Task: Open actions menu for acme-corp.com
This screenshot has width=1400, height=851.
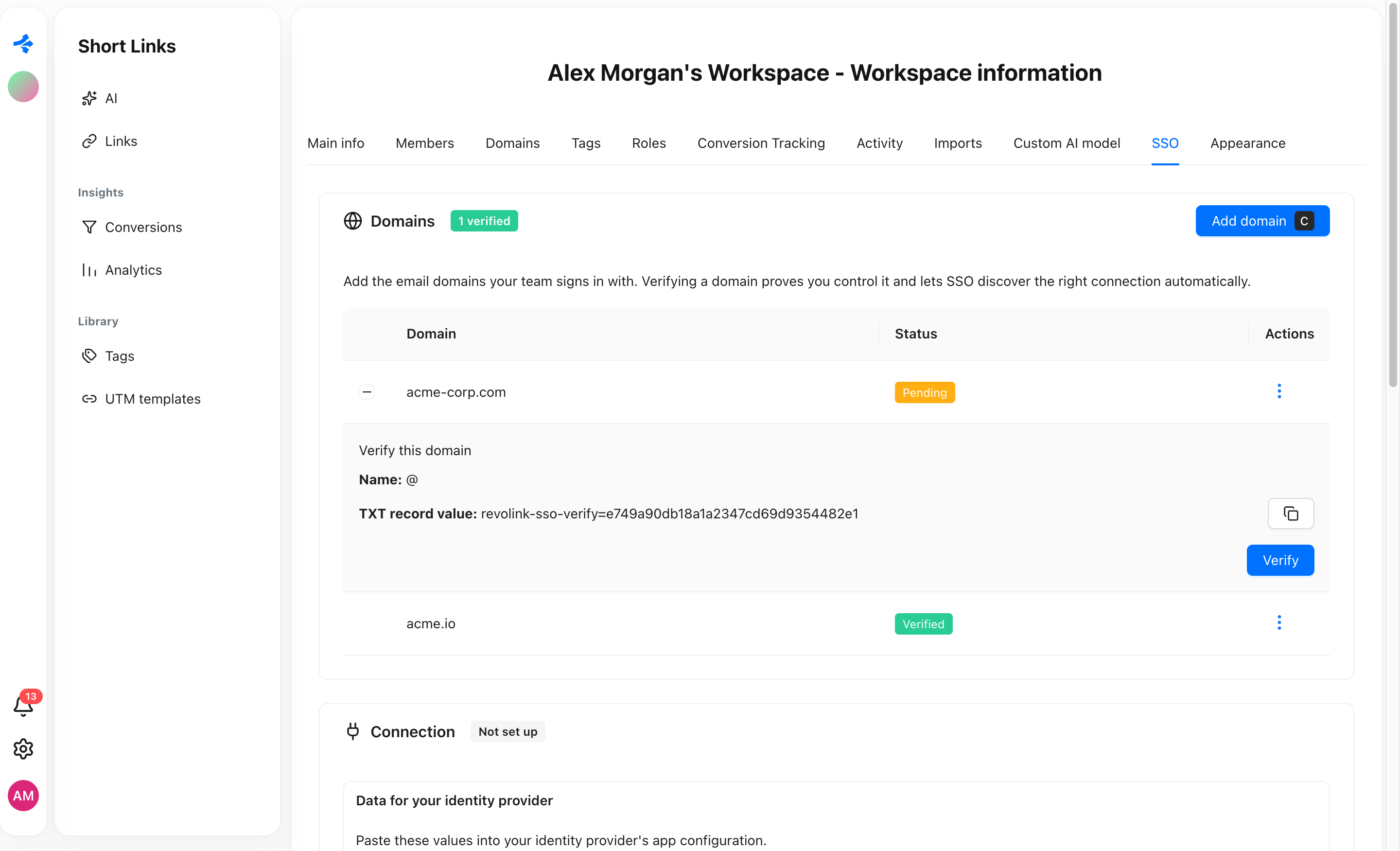Action: pyautogui.click(x=1279, y=391)
